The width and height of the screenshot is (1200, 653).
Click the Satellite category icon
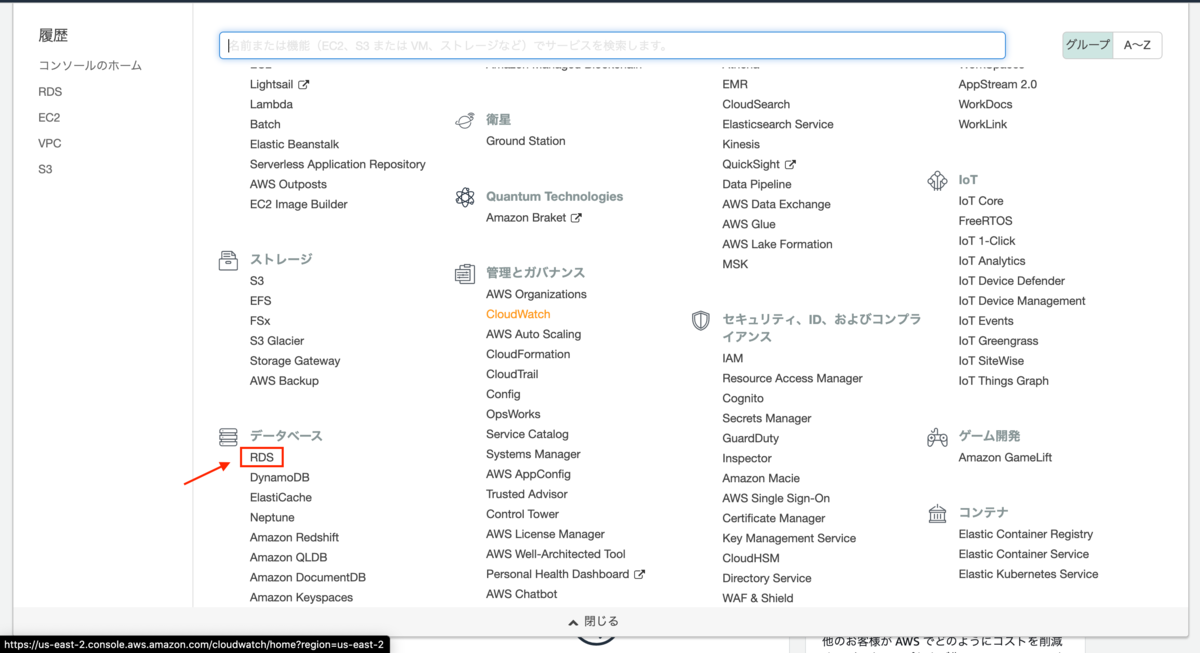click(x=464, y=120)
